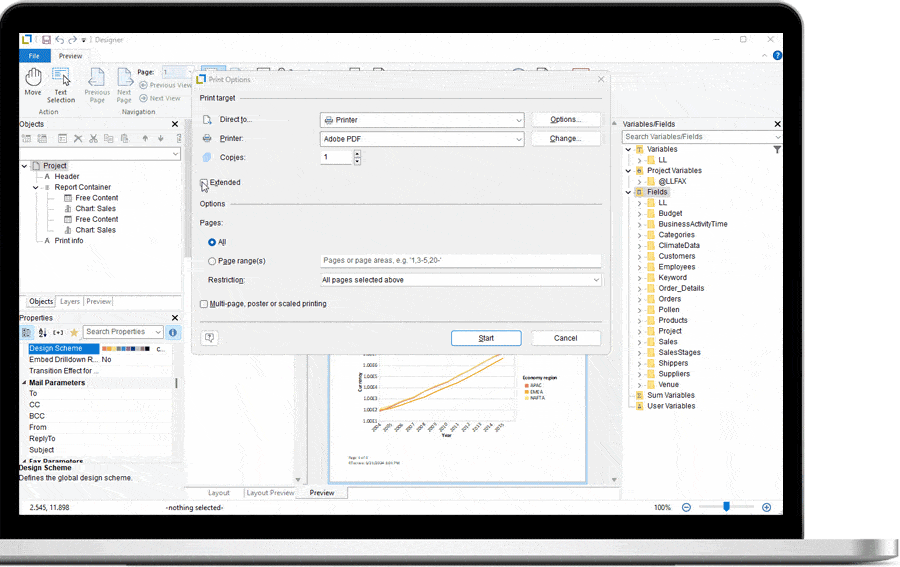Expand the Orders field folder
900x567 pixels.
pyautogui.click(x=639, y=300)
